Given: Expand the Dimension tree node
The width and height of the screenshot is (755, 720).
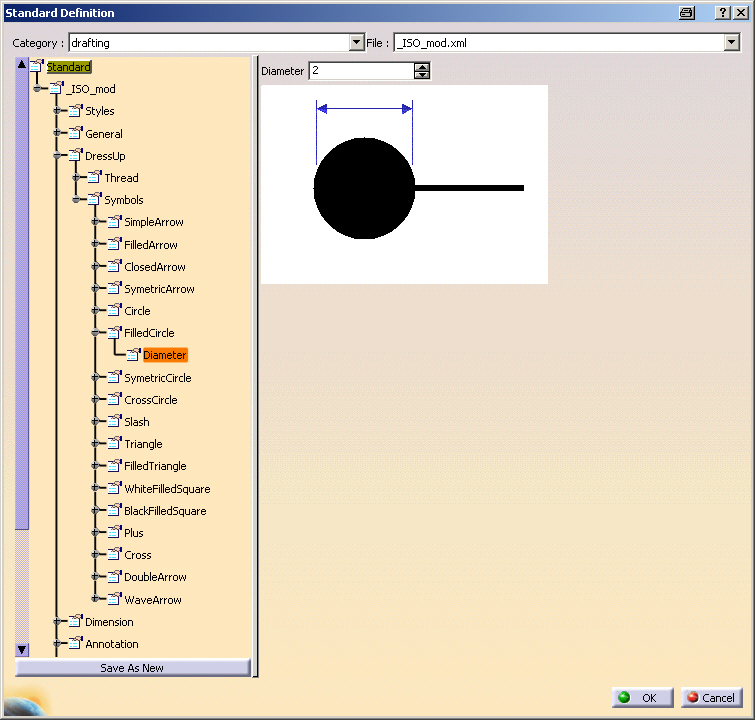Looking at the screenshot, I should [57, 621].
